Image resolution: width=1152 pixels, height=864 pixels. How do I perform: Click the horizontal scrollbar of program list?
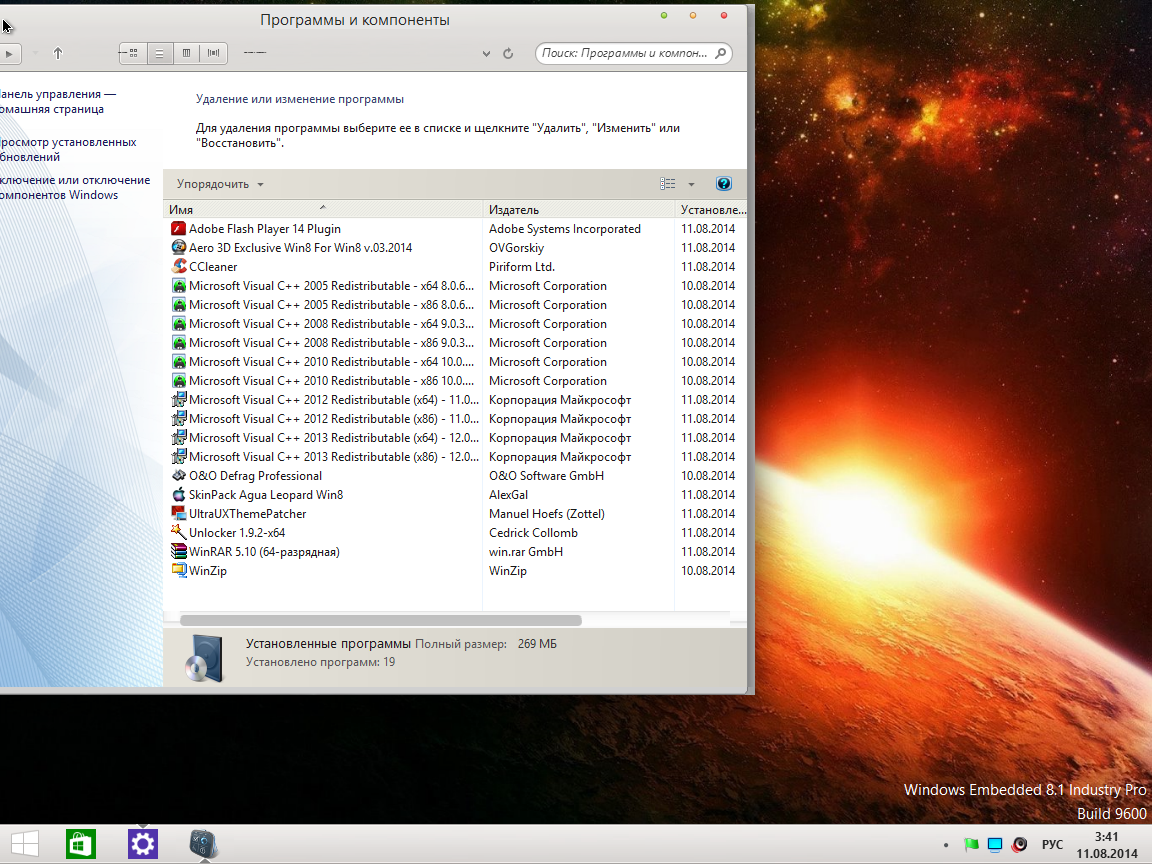[x=381, y=620]
